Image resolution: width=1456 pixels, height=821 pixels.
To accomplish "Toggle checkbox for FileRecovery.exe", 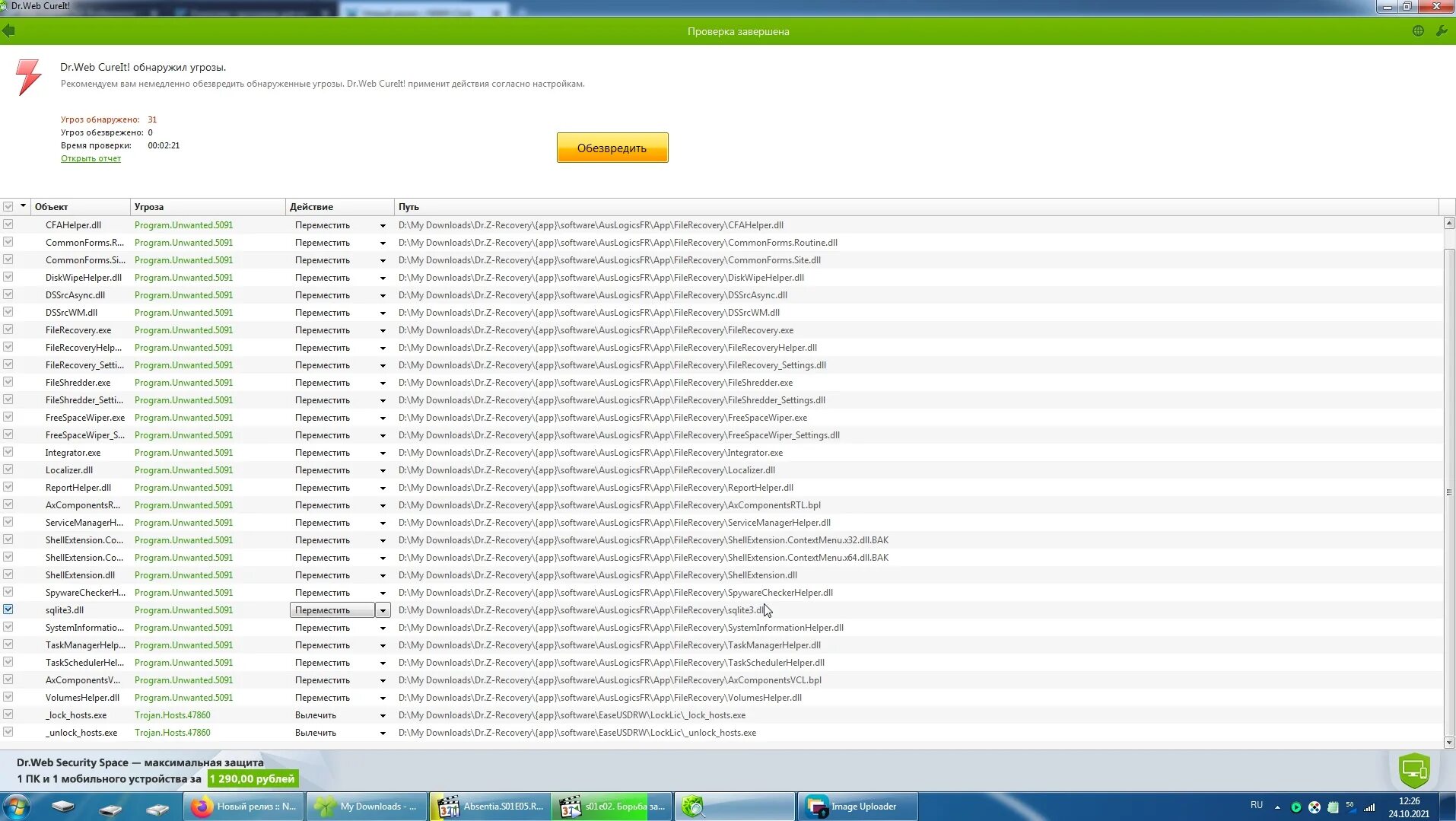I will [8, 329].
